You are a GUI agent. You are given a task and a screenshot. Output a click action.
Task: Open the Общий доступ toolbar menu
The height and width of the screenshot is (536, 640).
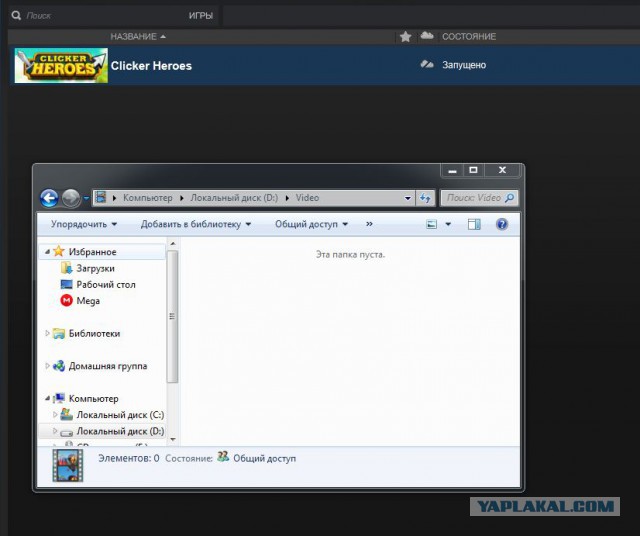(311, 224)
